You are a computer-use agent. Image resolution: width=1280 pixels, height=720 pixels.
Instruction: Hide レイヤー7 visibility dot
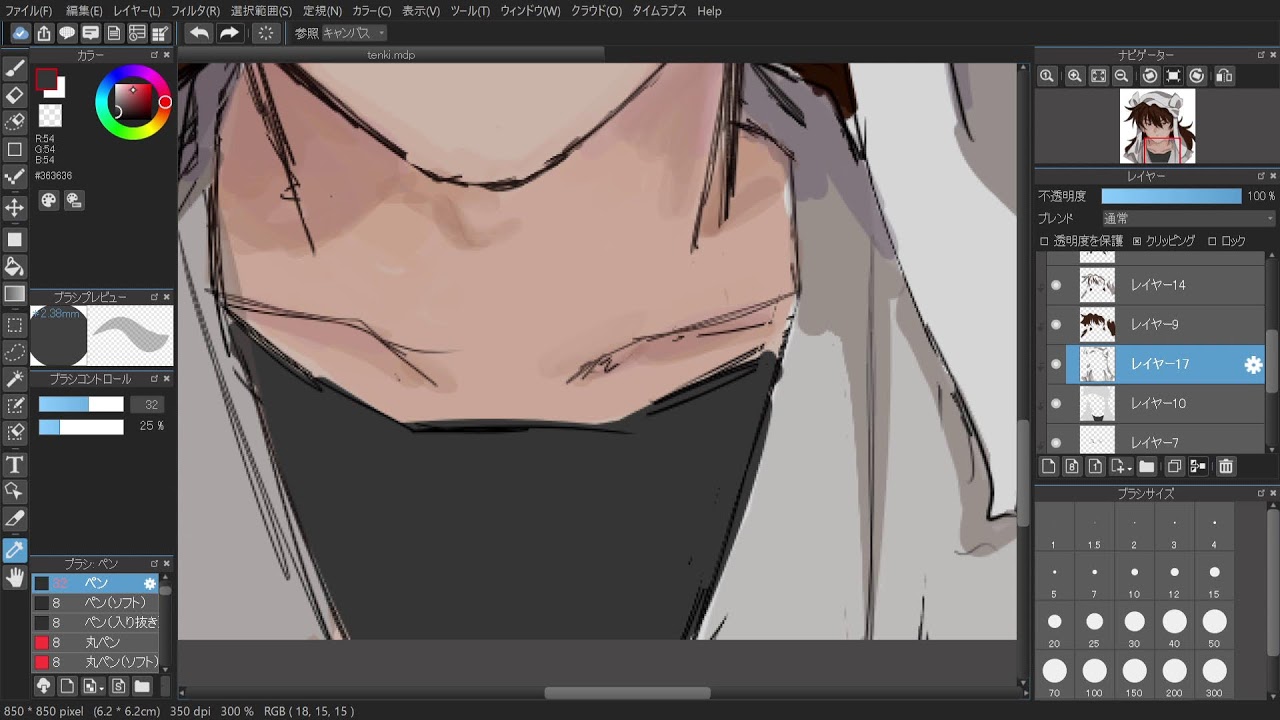pos(1055,442)
